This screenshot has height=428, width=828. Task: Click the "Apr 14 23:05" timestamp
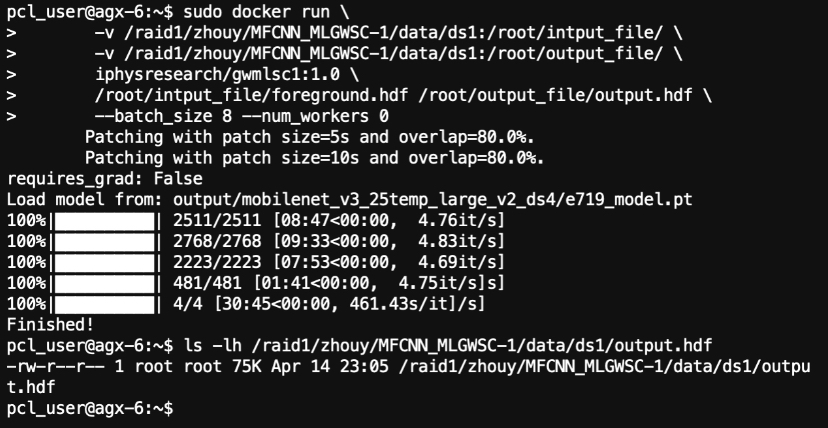click(314, 367)
